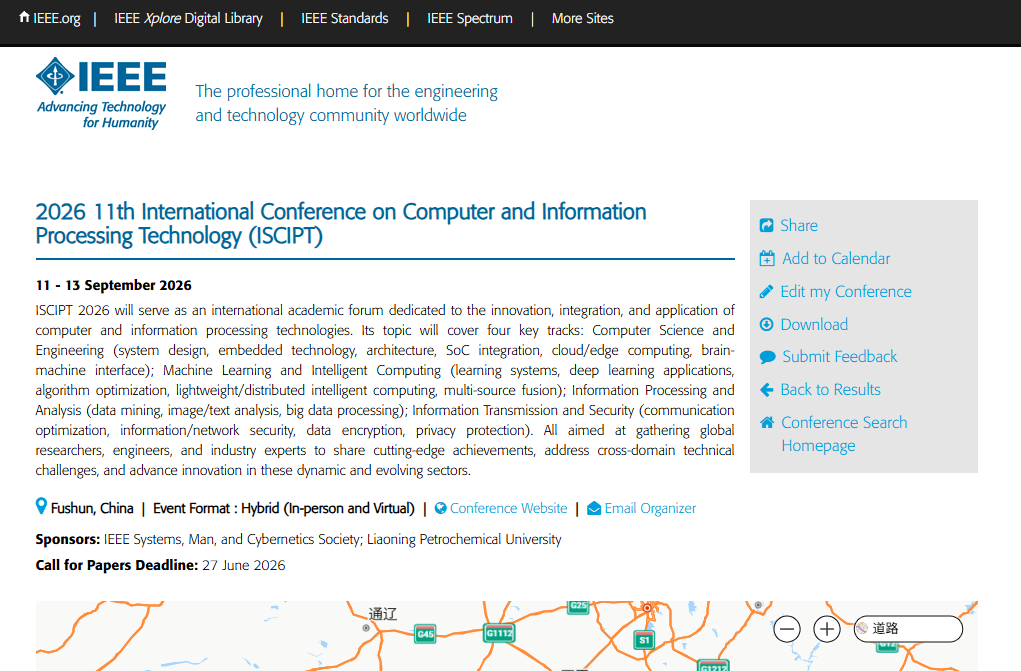Select Add to Calendar link
The image size is (1021, 671).
pyautogui.click(x=836, y=259)
